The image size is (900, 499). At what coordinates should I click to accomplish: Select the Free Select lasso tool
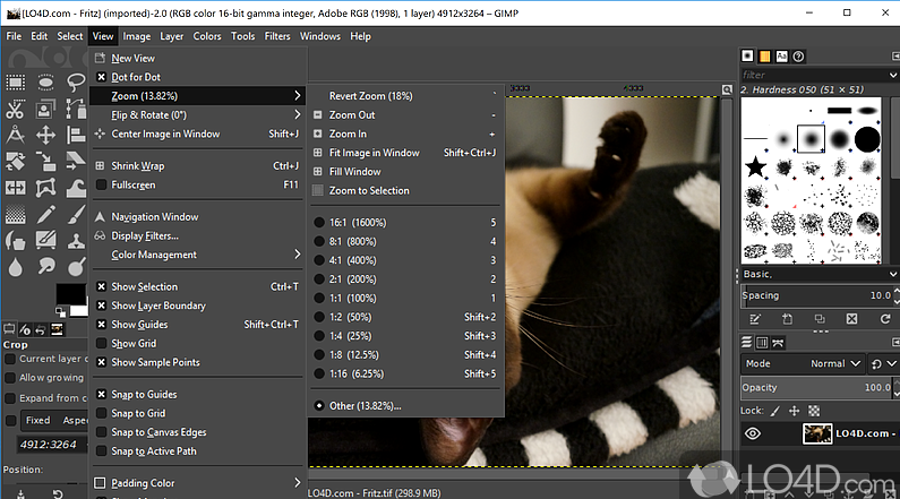coord(76,82)
